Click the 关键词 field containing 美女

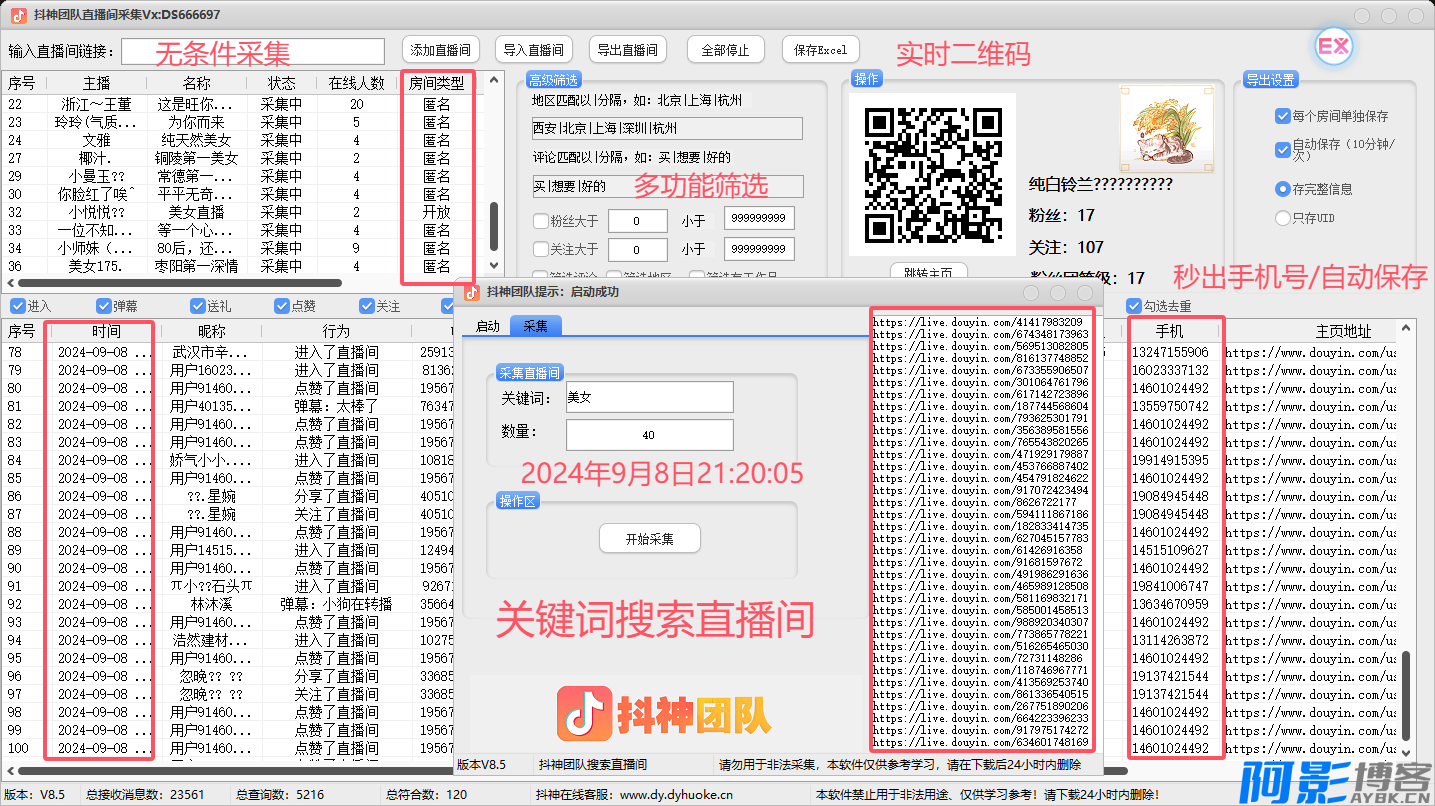pyautogui.click(x=649, y=397)
